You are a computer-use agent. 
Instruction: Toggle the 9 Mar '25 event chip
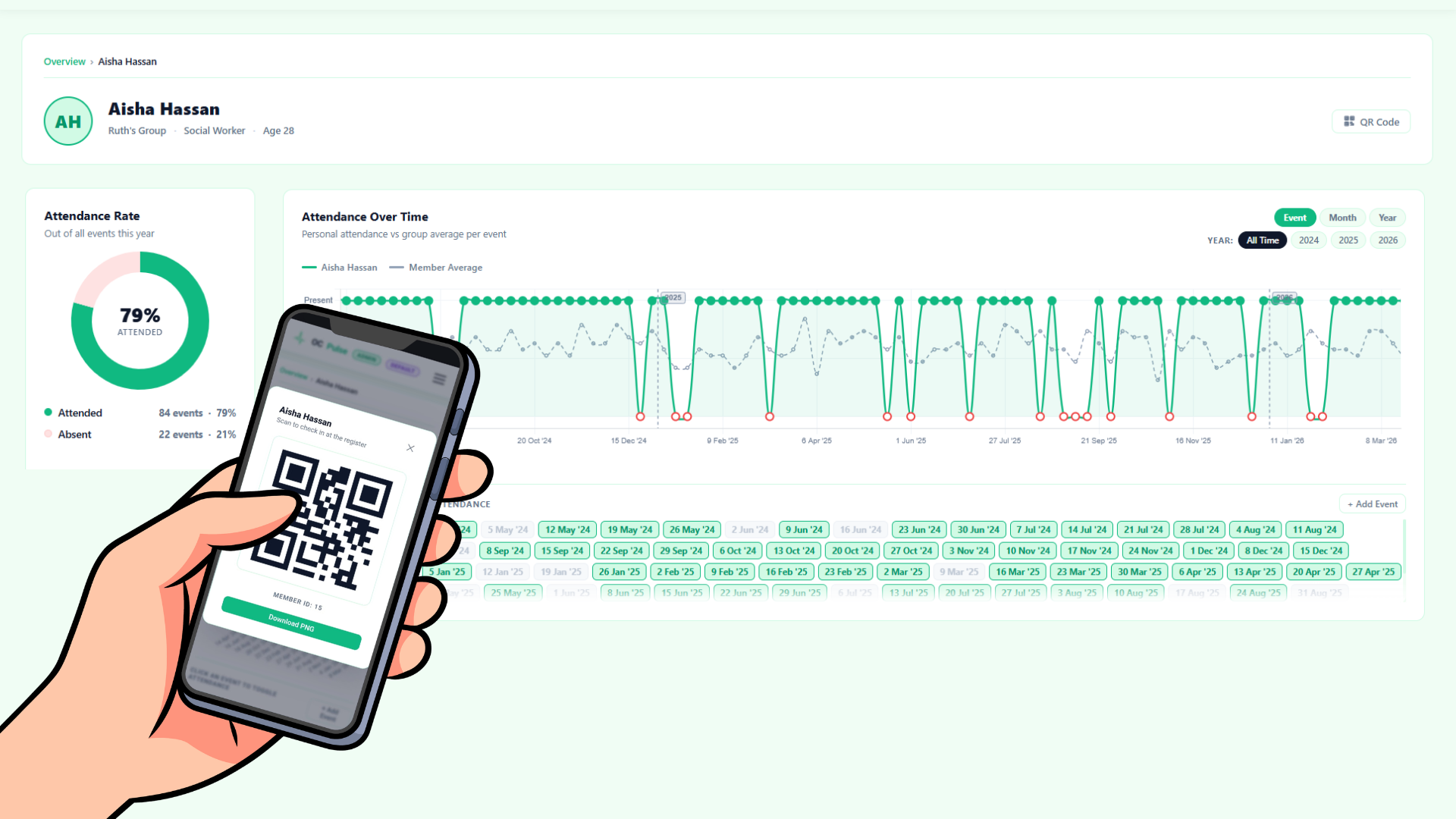959,572
